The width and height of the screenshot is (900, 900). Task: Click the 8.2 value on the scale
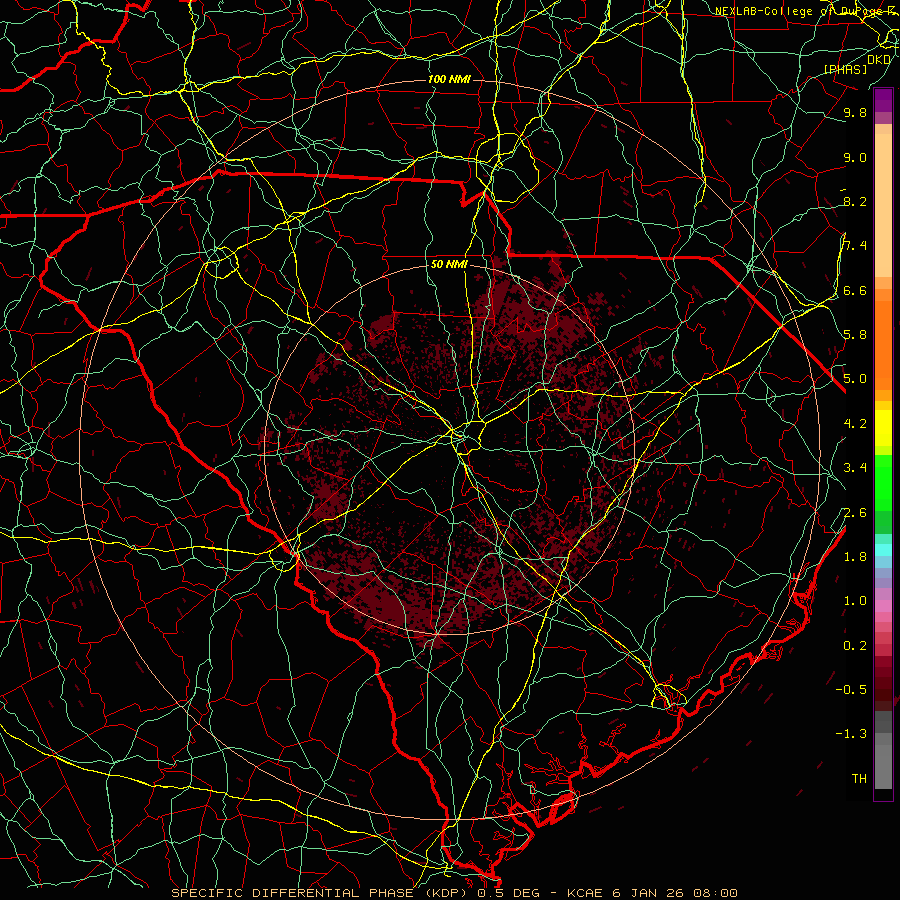855,201
